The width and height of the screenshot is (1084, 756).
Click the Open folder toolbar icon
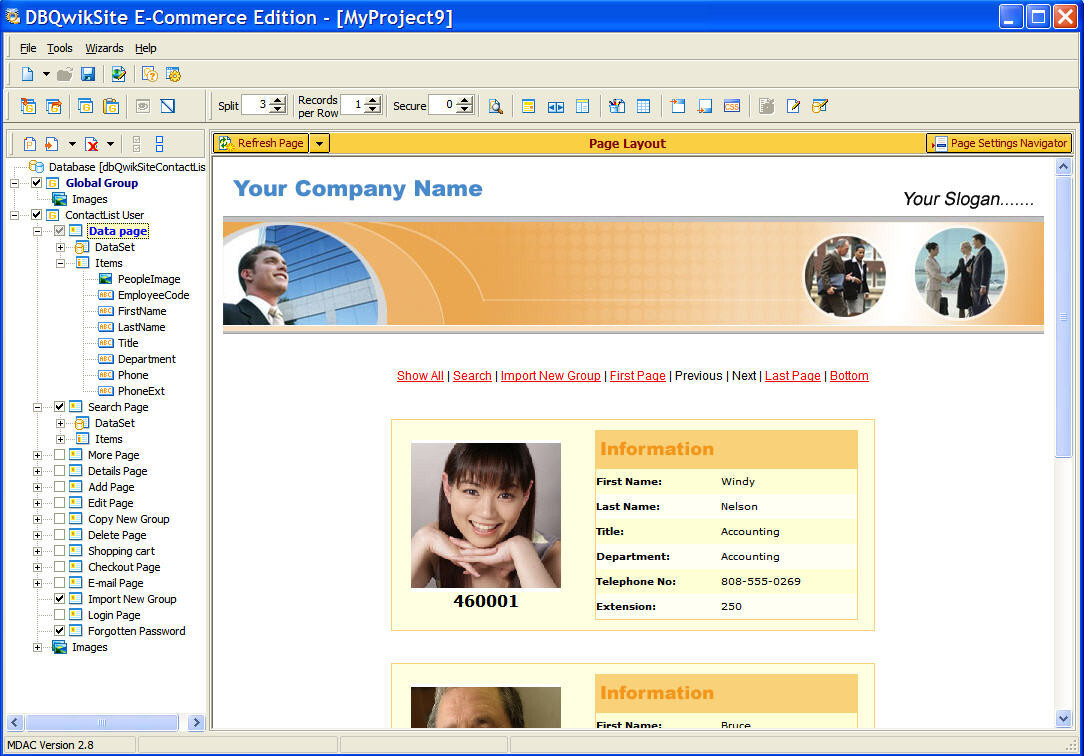coord(65,74)
